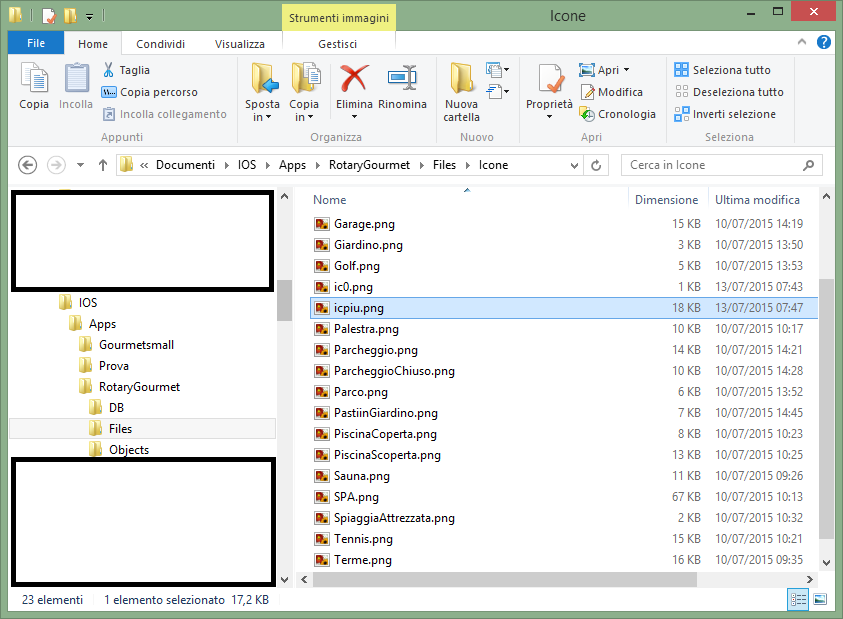
Task: Click Modifica in Apri group
Action: tap(611, 92)
